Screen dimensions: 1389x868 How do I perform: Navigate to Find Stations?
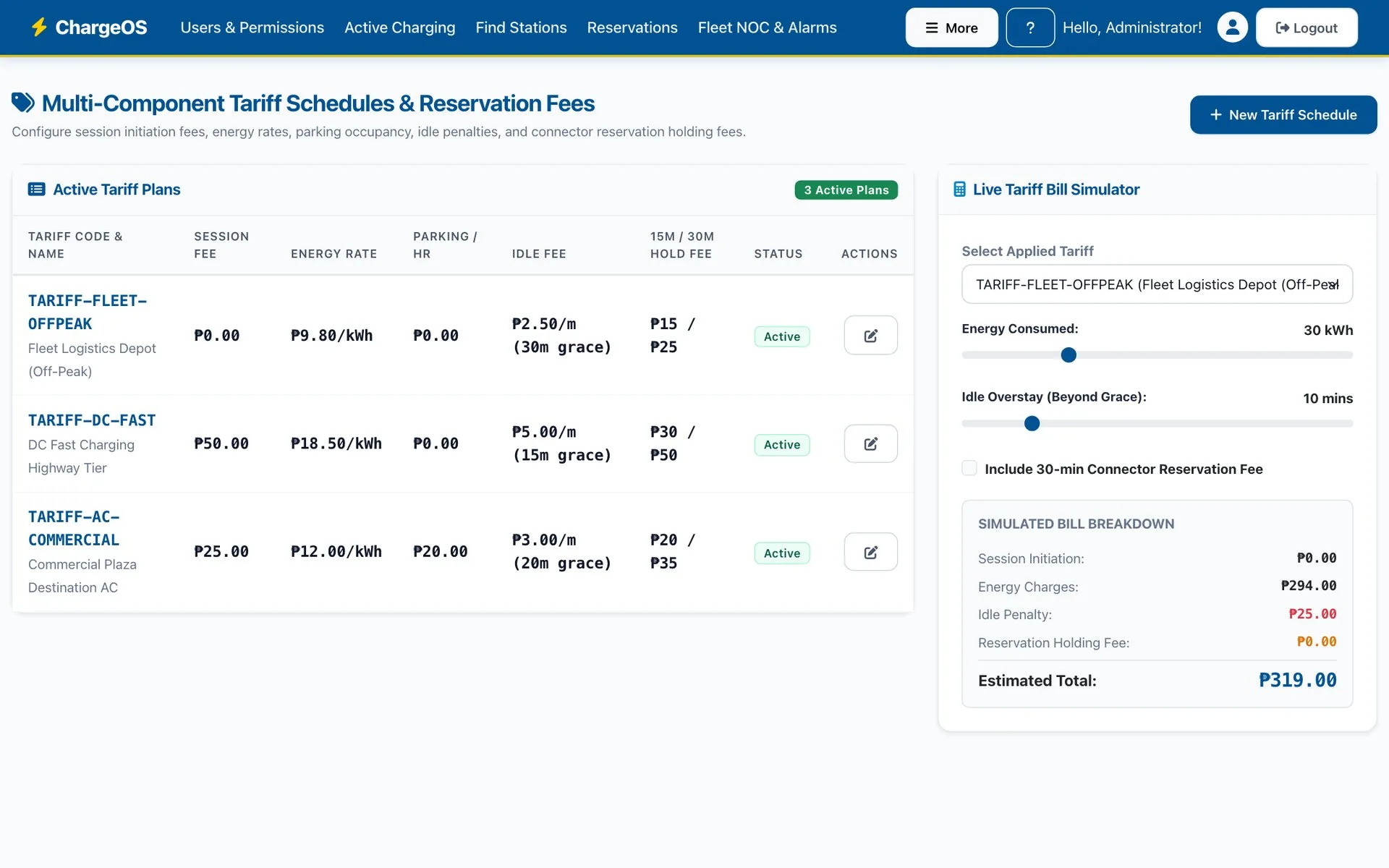coord(521,27)
